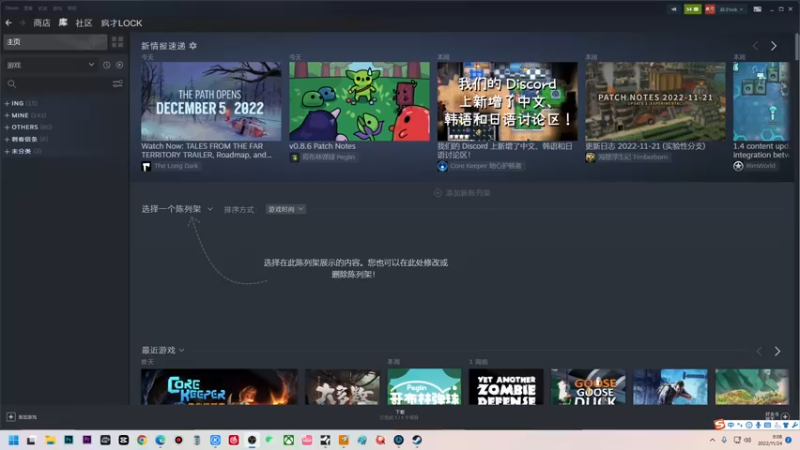The image size is (800, 450).
Task: Expand the 未分类 collection
Action: pos(7,152)
